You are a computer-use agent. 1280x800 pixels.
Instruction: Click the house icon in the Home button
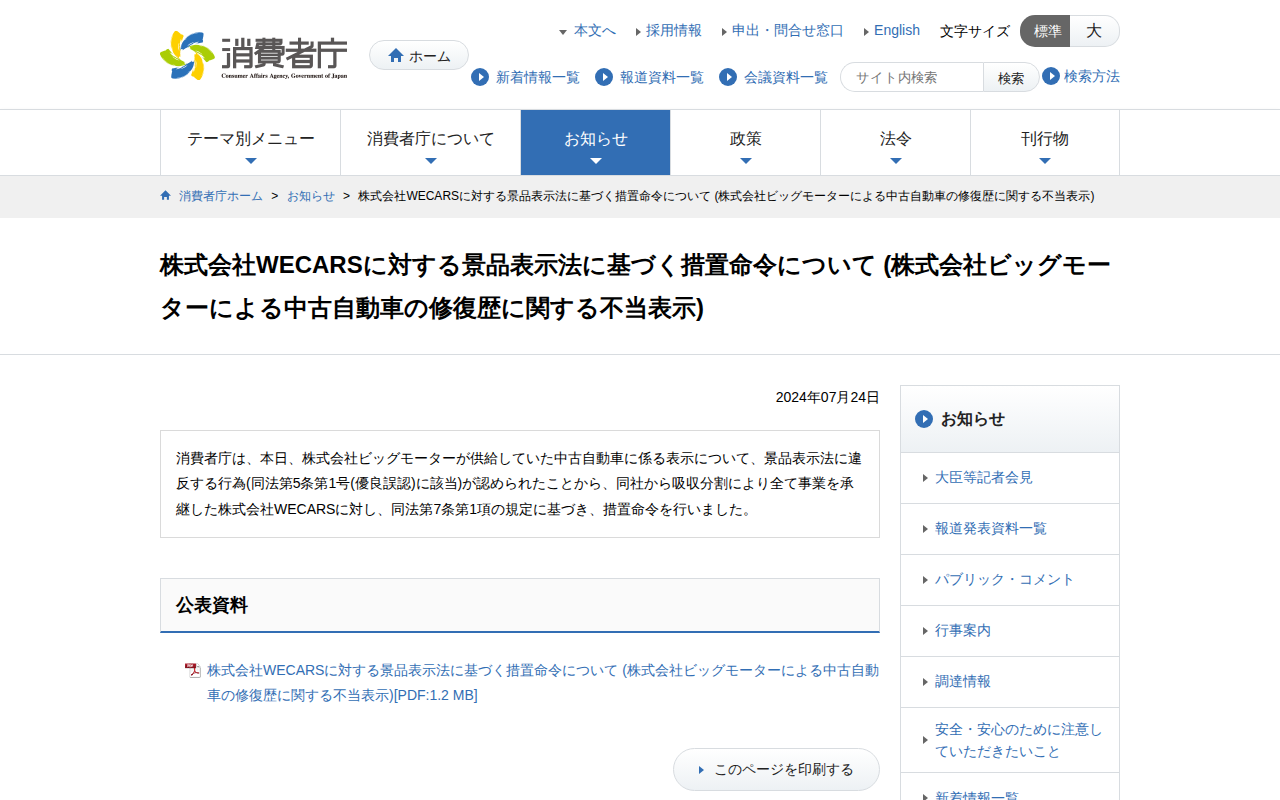click(x=396, y=56)
